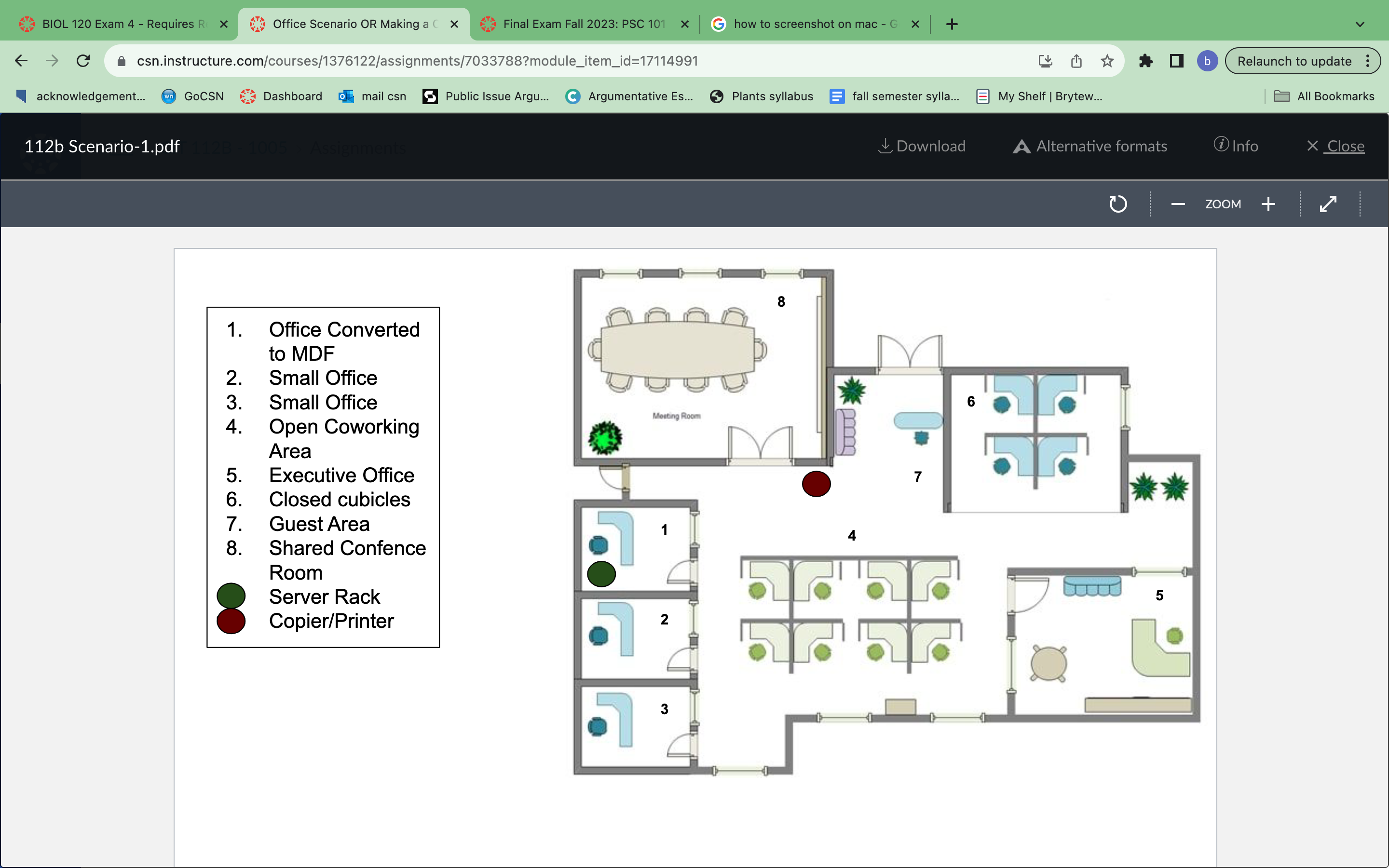Open the Argumentative Es... bookmark
1389x868 pixels.
click(629, 96)
